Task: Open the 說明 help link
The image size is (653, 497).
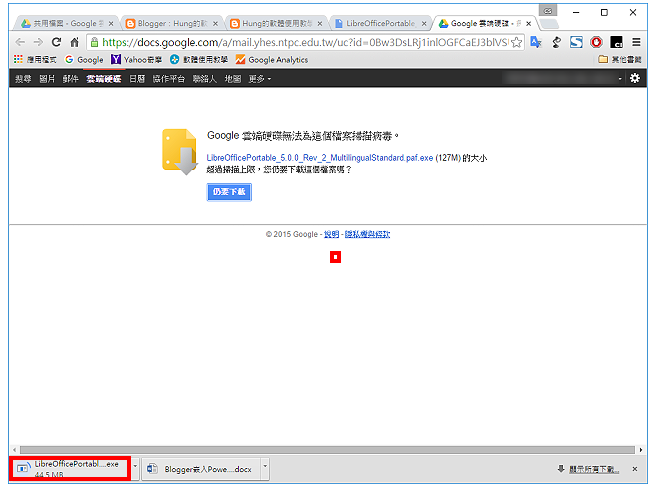Action: (x=331, y=234)
